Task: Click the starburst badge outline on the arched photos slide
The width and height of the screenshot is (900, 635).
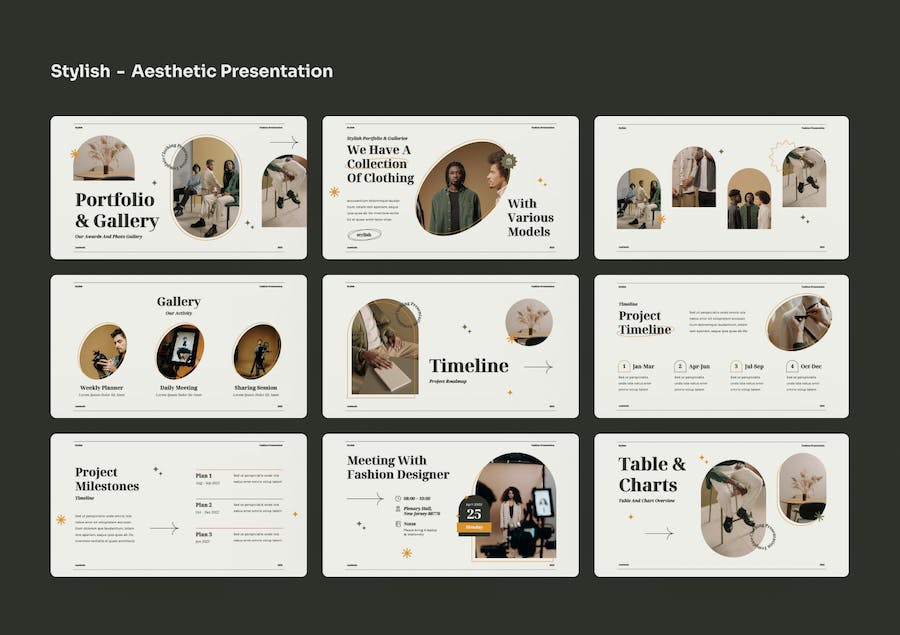Action: coord(780,156)
